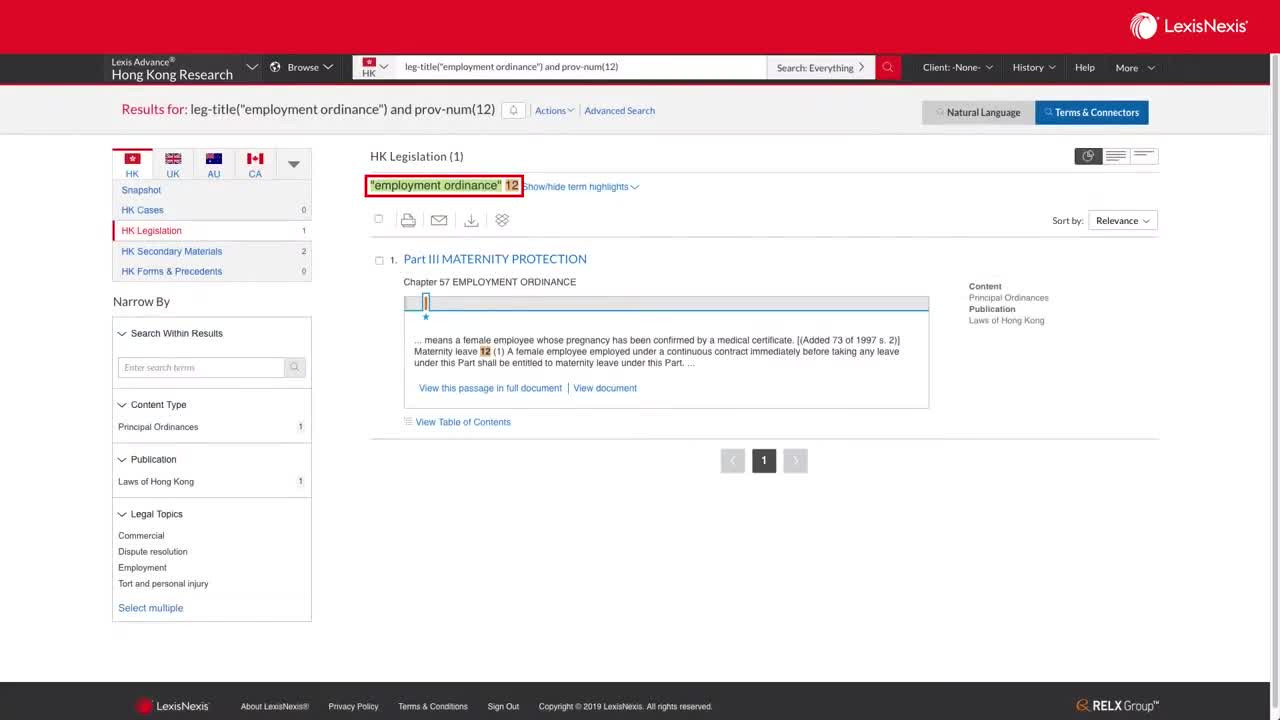Click the hit marker on document bar
Viewport: 1280px width, 720px height.
click(426, 303)
